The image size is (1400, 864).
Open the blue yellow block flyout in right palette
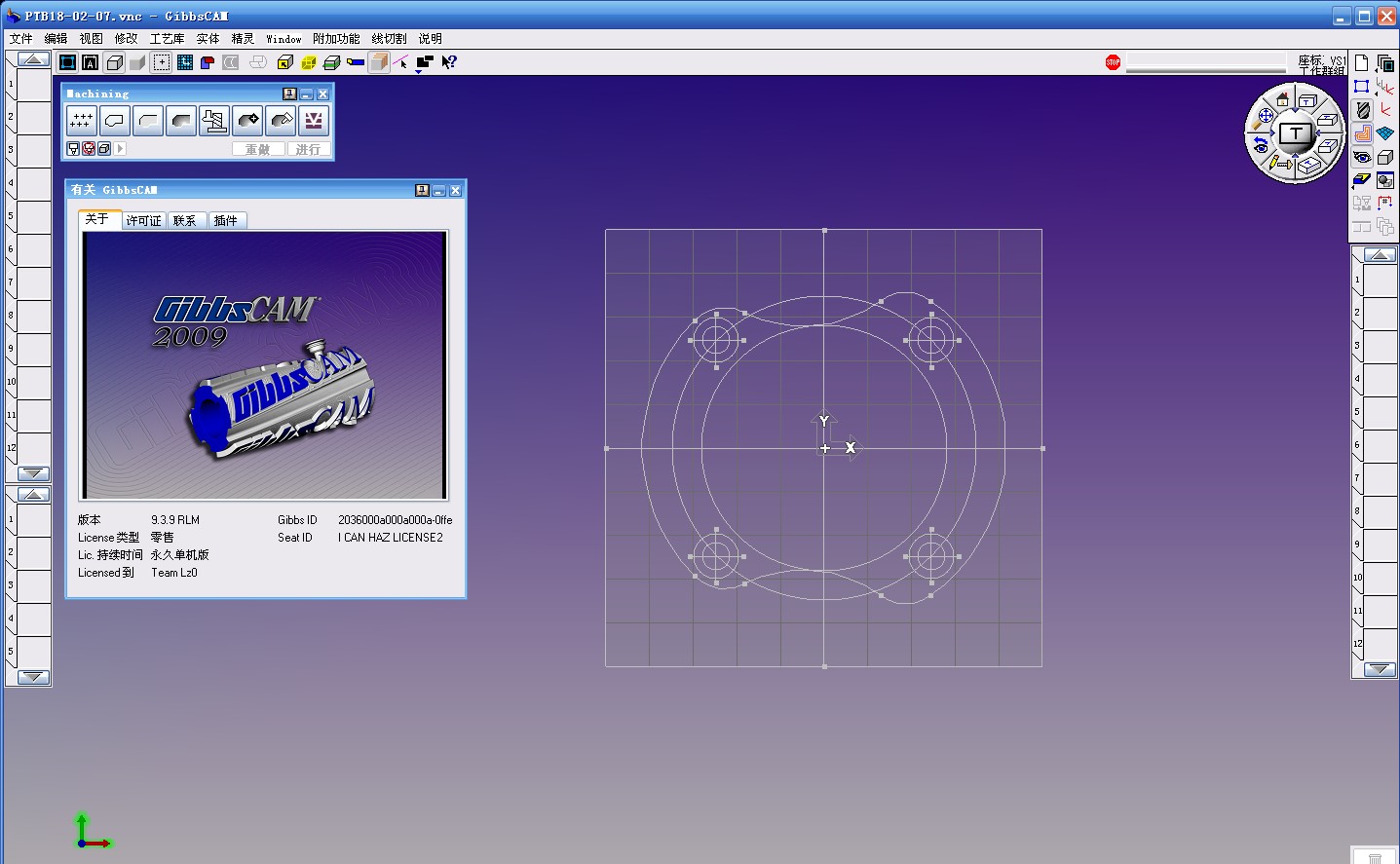tap(1361, 180)
